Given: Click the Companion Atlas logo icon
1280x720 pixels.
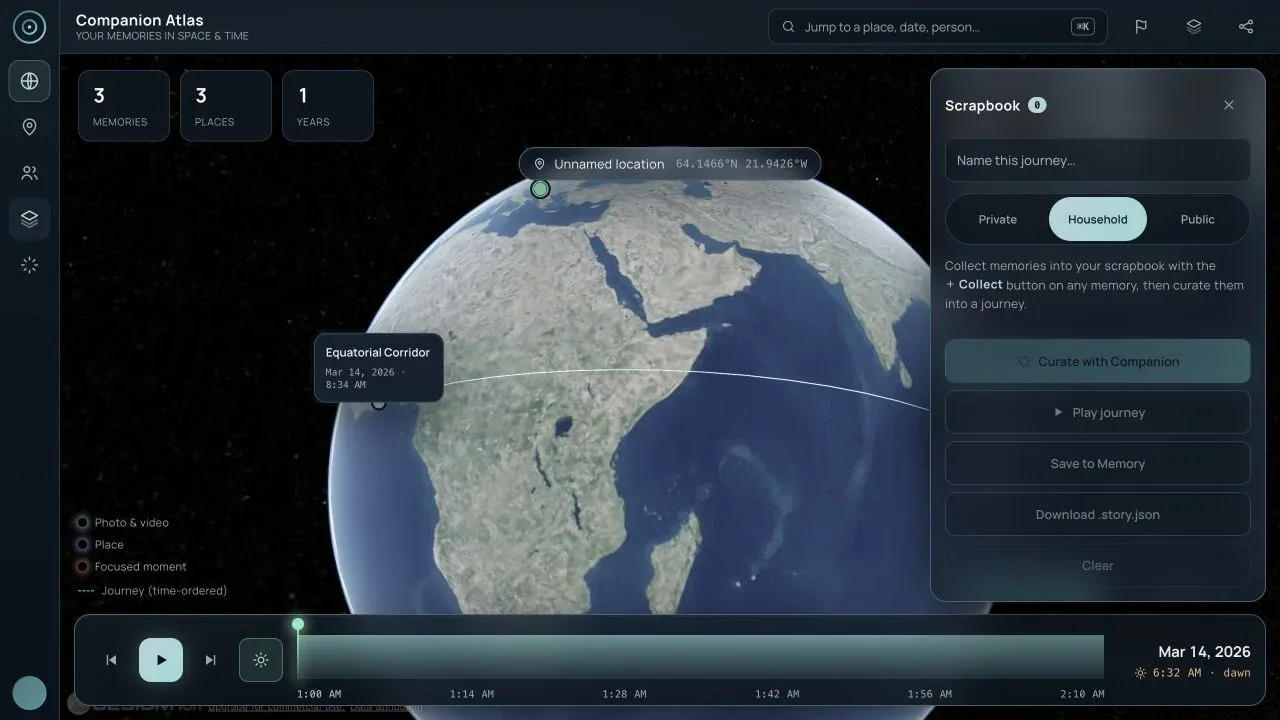Looking at the screenshot, I should (x=29, y=27).
